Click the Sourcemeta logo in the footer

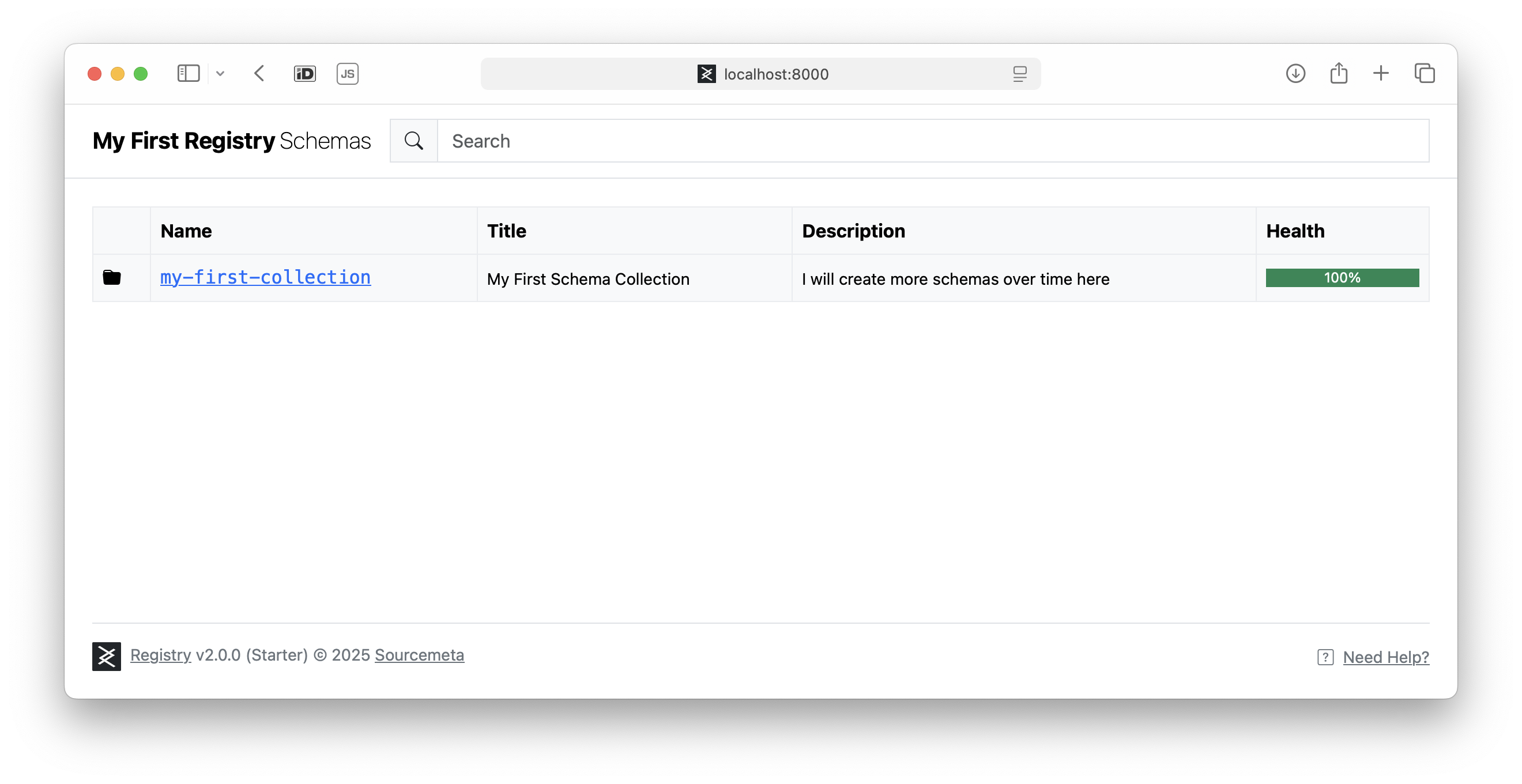pos(106,656)
